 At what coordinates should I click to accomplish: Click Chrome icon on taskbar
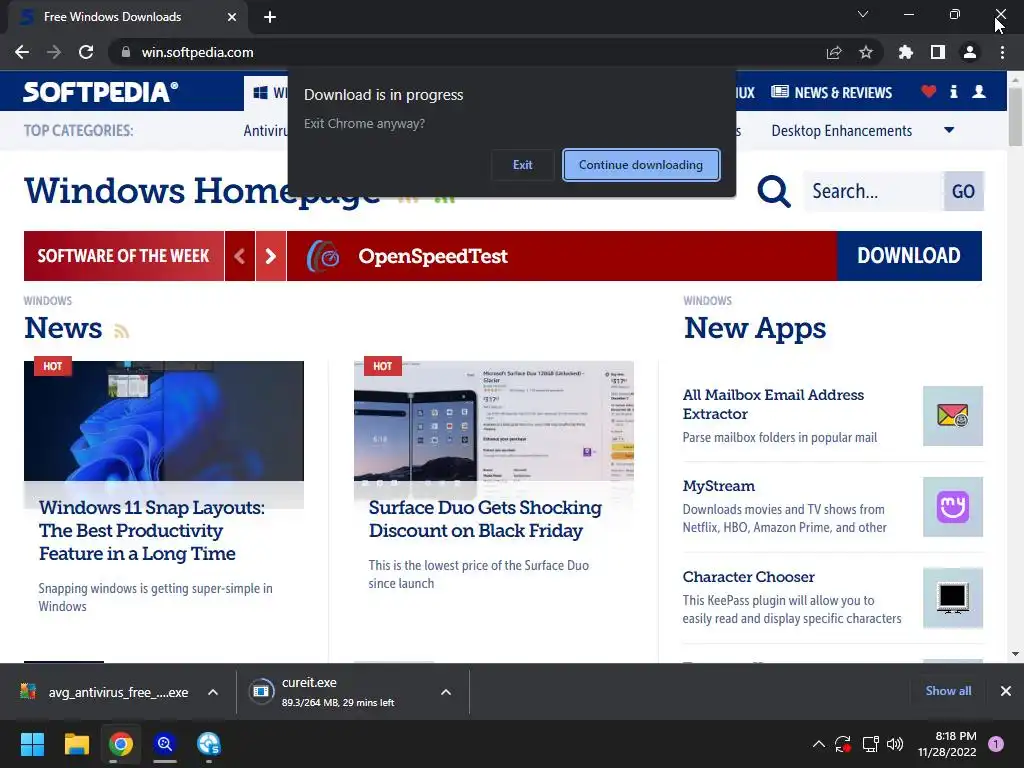[x=121, y=744]
